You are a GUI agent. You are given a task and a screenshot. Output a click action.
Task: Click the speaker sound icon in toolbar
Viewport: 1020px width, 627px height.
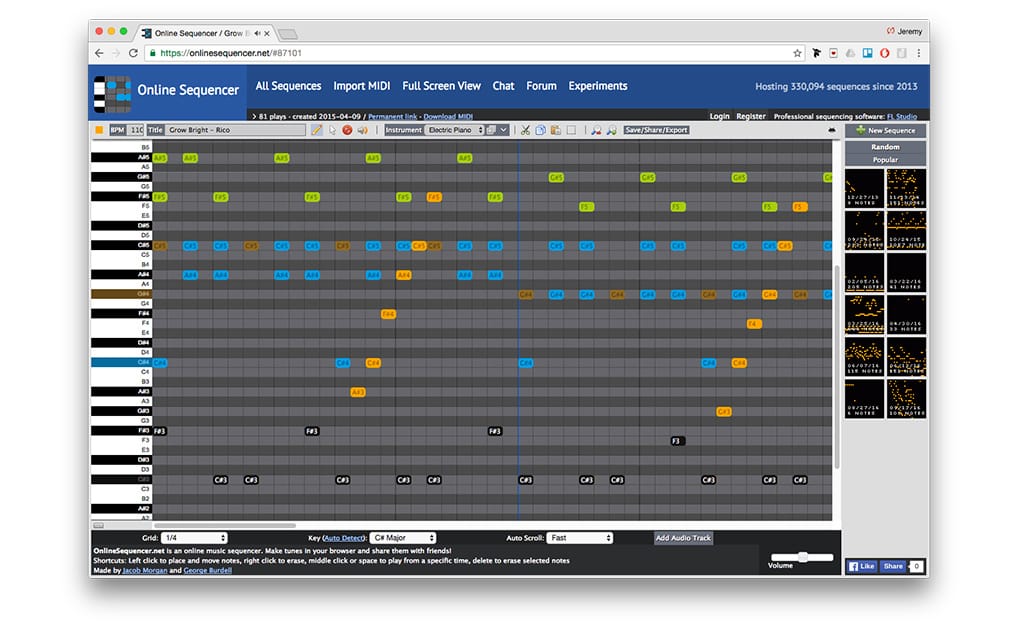point(361,130)
